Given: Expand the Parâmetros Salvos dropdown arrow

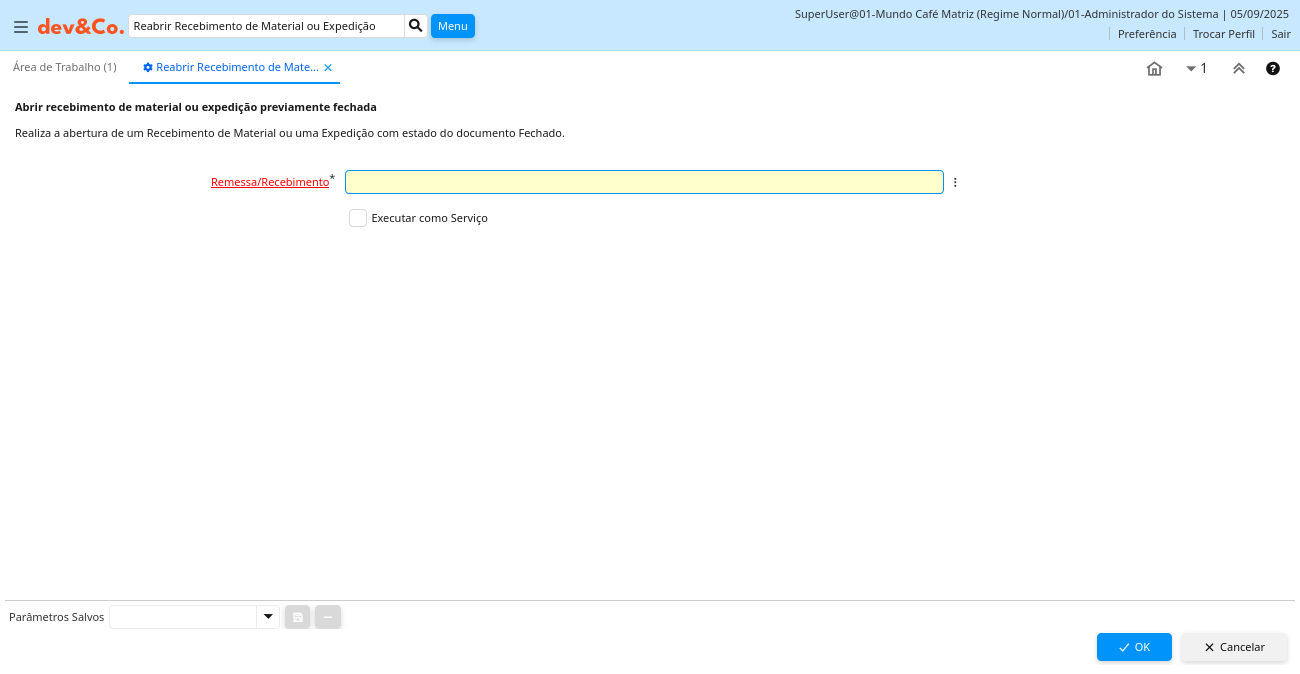Looking at the screenshot, I should tap(267, 617).
